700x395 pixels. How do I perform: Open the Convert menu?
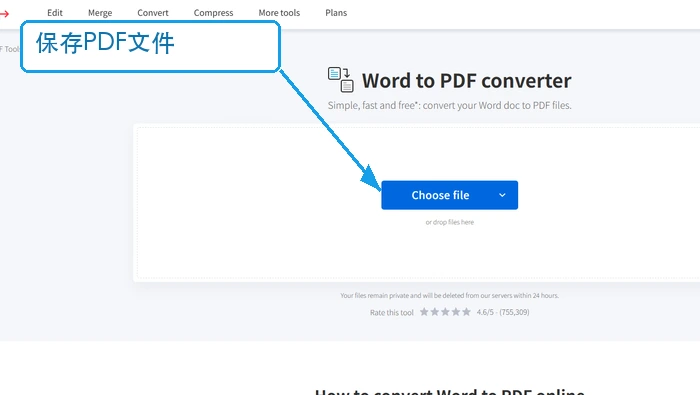[153, 13]
